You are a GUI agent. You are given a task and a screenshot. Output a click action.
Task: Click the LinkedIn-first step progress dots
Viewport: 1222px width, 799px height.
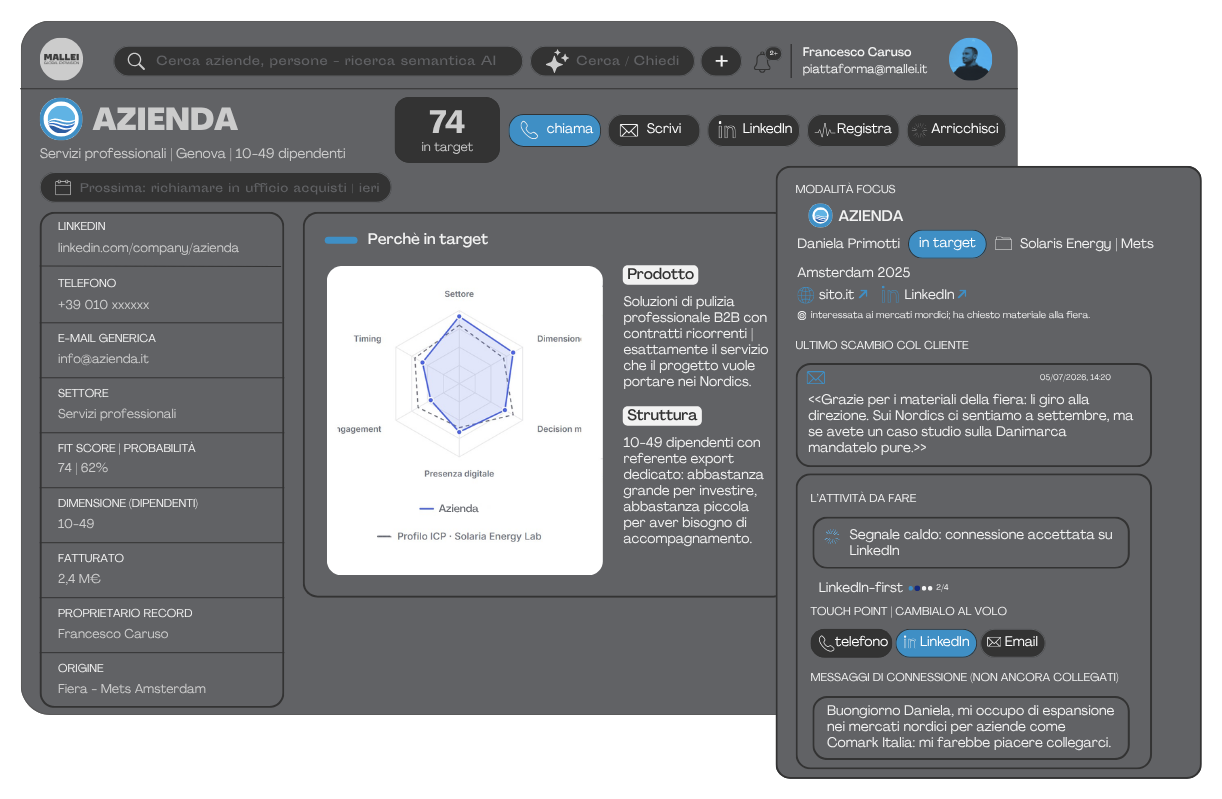click(x=922, y=588)
